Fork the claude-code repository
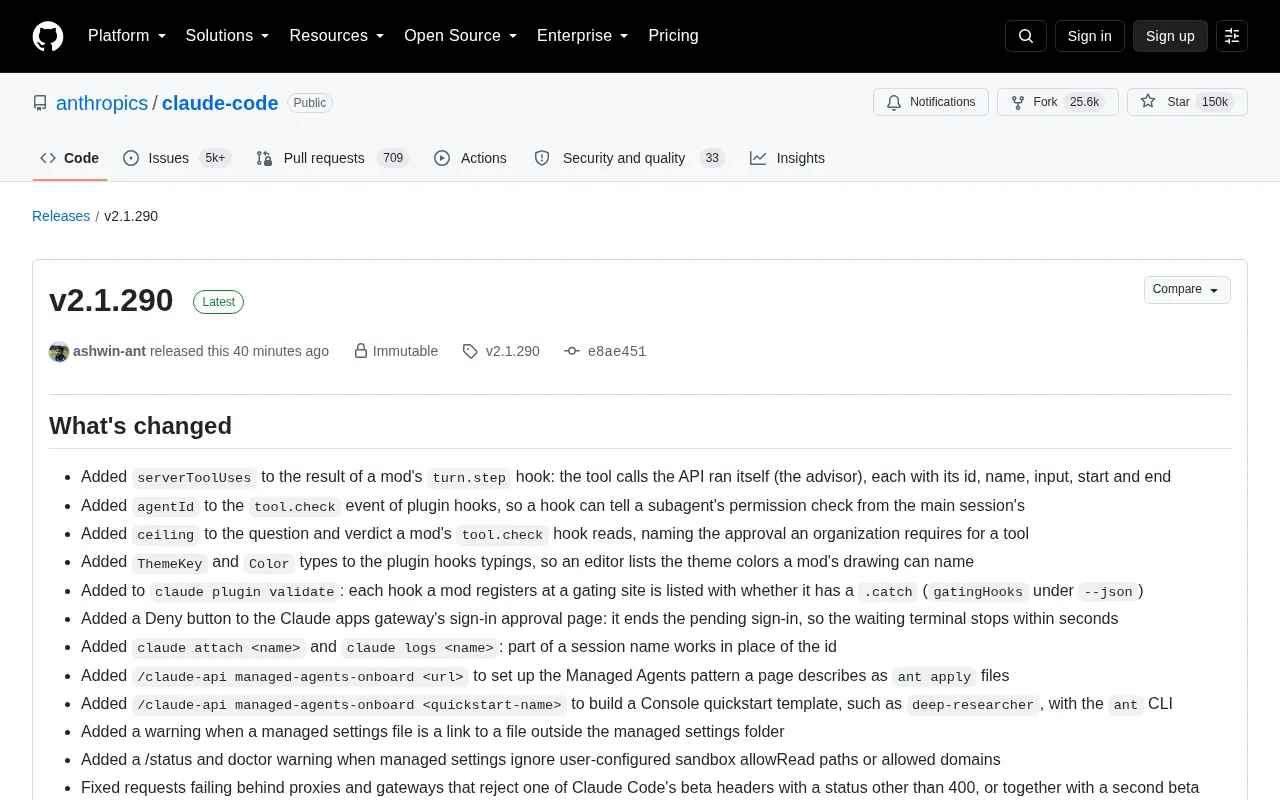 (x=1058, y=102)
